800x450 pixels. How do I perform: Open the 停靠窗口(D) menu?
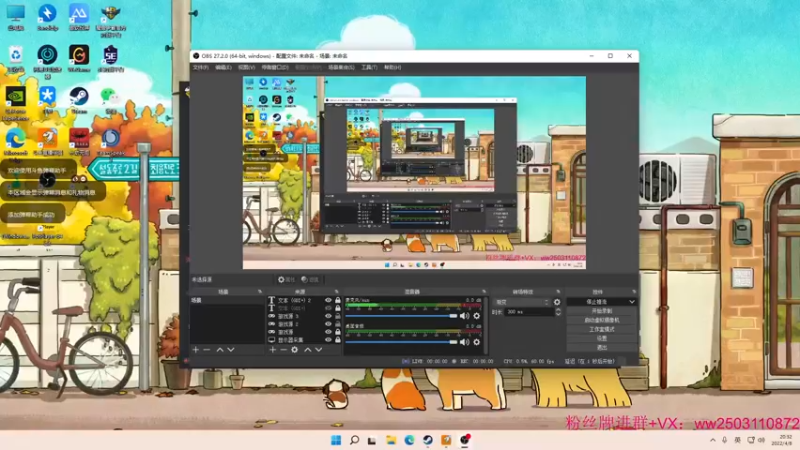pyautogui.click(x=275, y=67)
